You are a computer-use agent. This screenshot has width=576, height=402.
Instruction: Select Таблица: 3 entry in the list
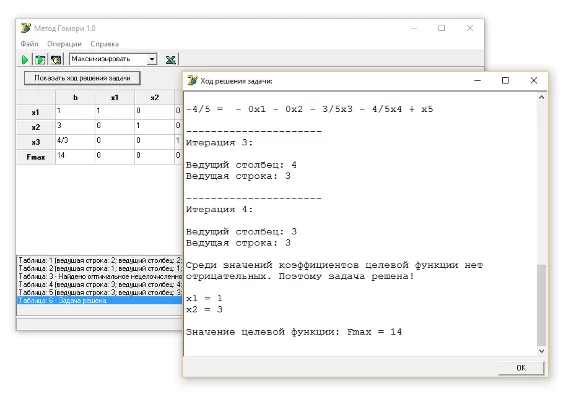tap(100, 276)
